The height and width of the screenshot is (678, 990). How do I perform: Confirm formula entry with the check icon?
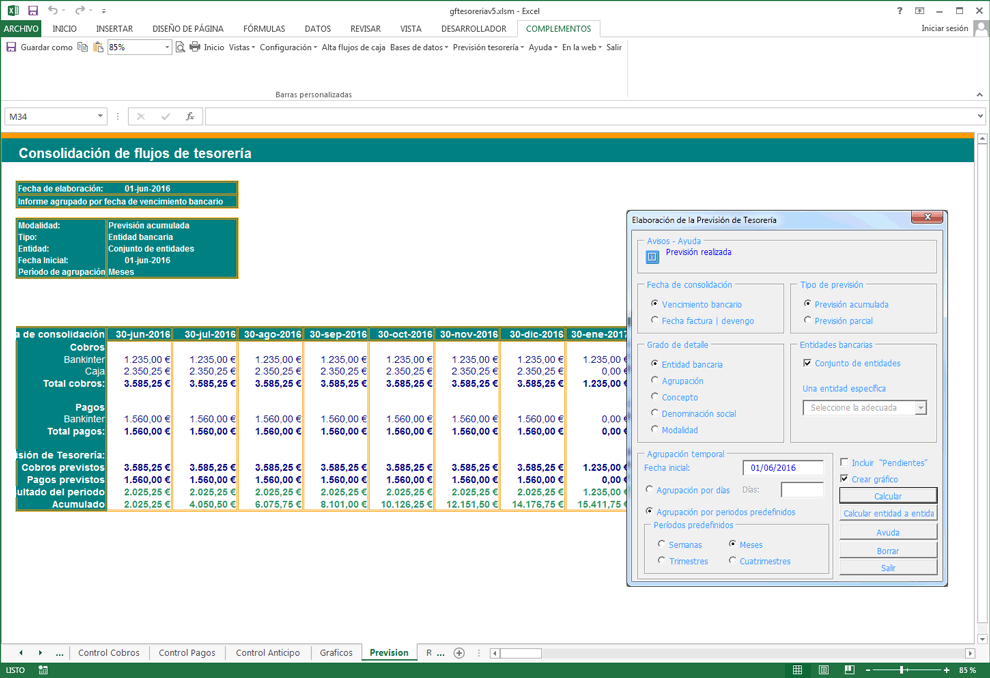165,116
